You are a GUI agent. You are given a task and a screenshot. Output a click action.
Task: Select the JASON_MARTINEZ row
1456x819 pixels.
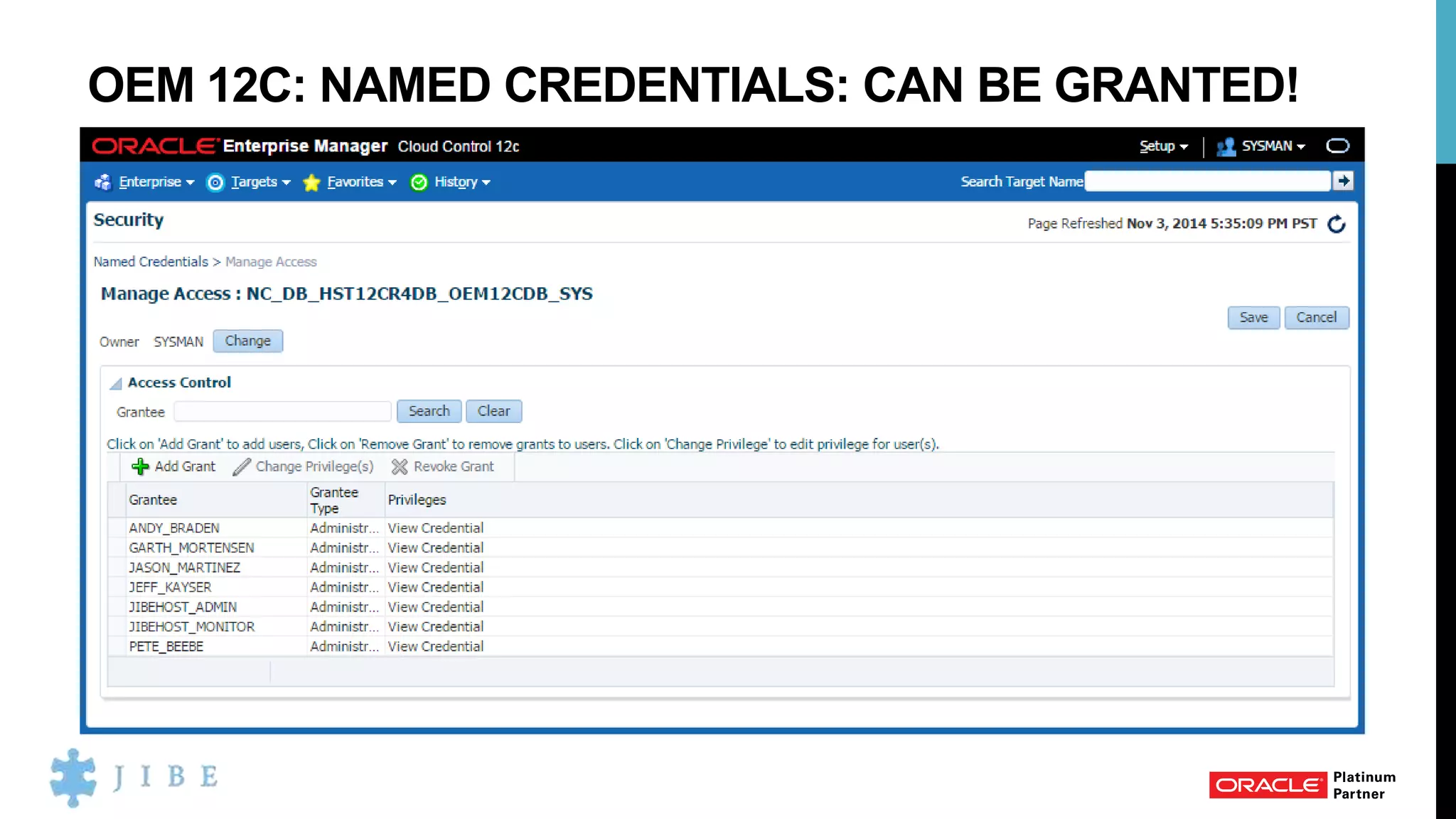point(720,568)
